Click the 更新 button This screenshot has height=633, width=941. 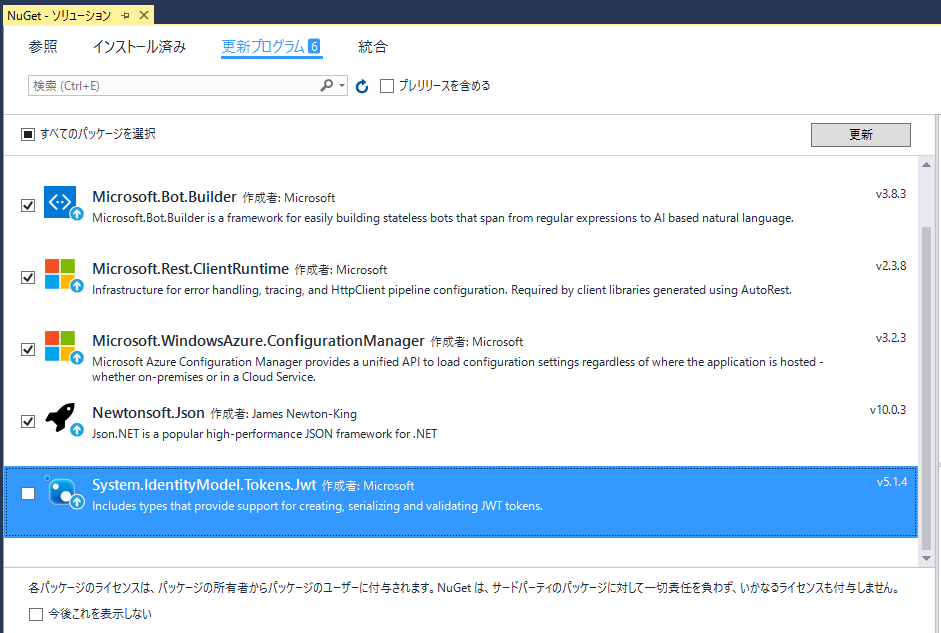(861, 134)
